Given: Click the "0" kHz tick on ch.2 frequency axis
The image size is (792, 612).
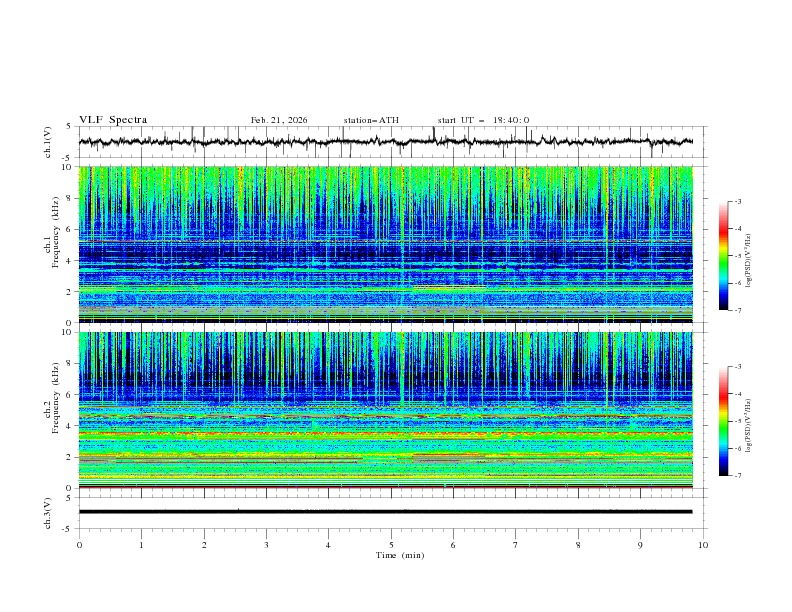Looking at the screenshot, I should pyautogui.click(x=70, y=488).
